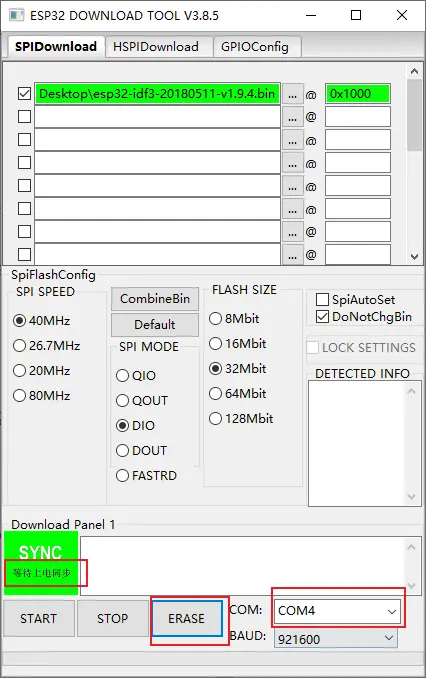Toggle the DoNotChgBin checkbox

coord(322,317)
